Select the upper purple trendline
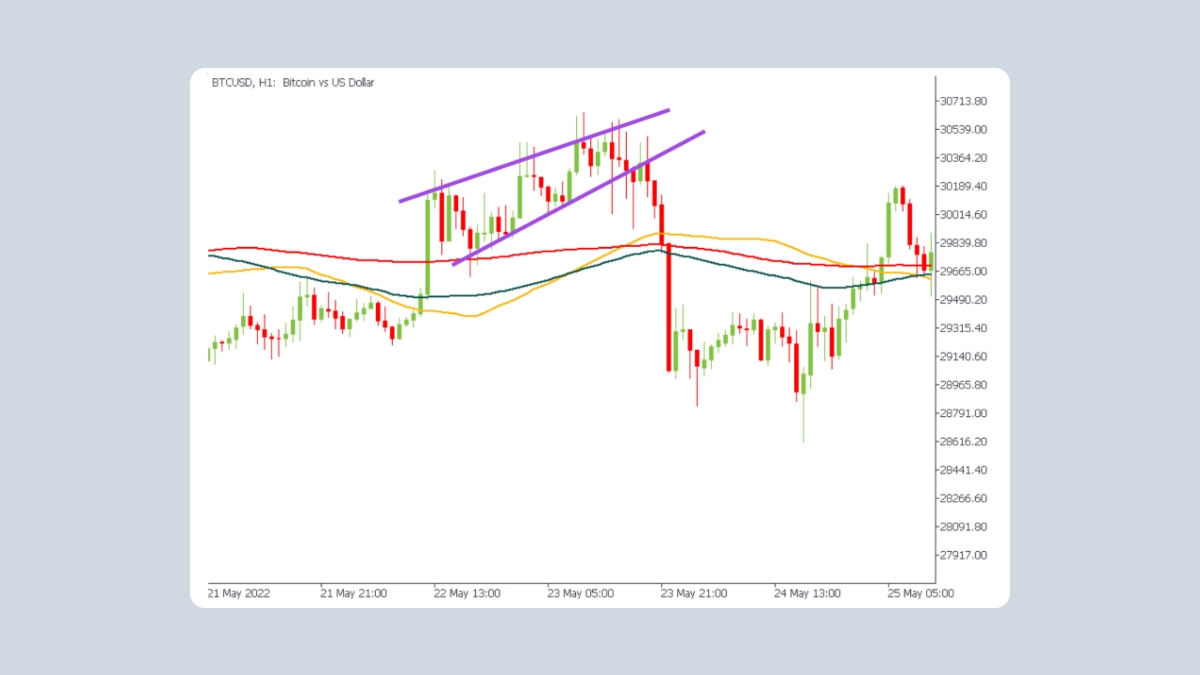Screen dimensions: 1200x675 point(534,155)
